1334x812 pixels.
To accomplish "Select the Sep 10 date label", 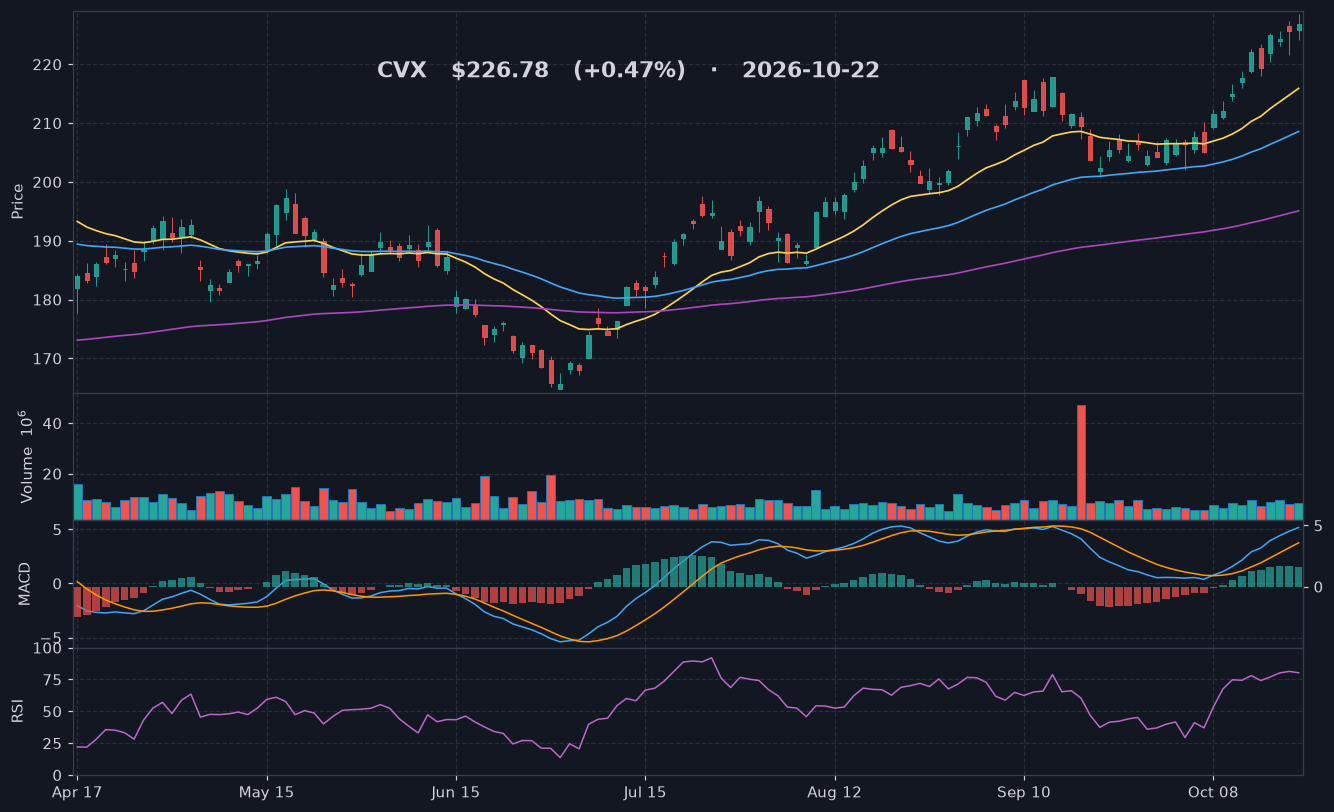I will click(x=1024, y=793).
